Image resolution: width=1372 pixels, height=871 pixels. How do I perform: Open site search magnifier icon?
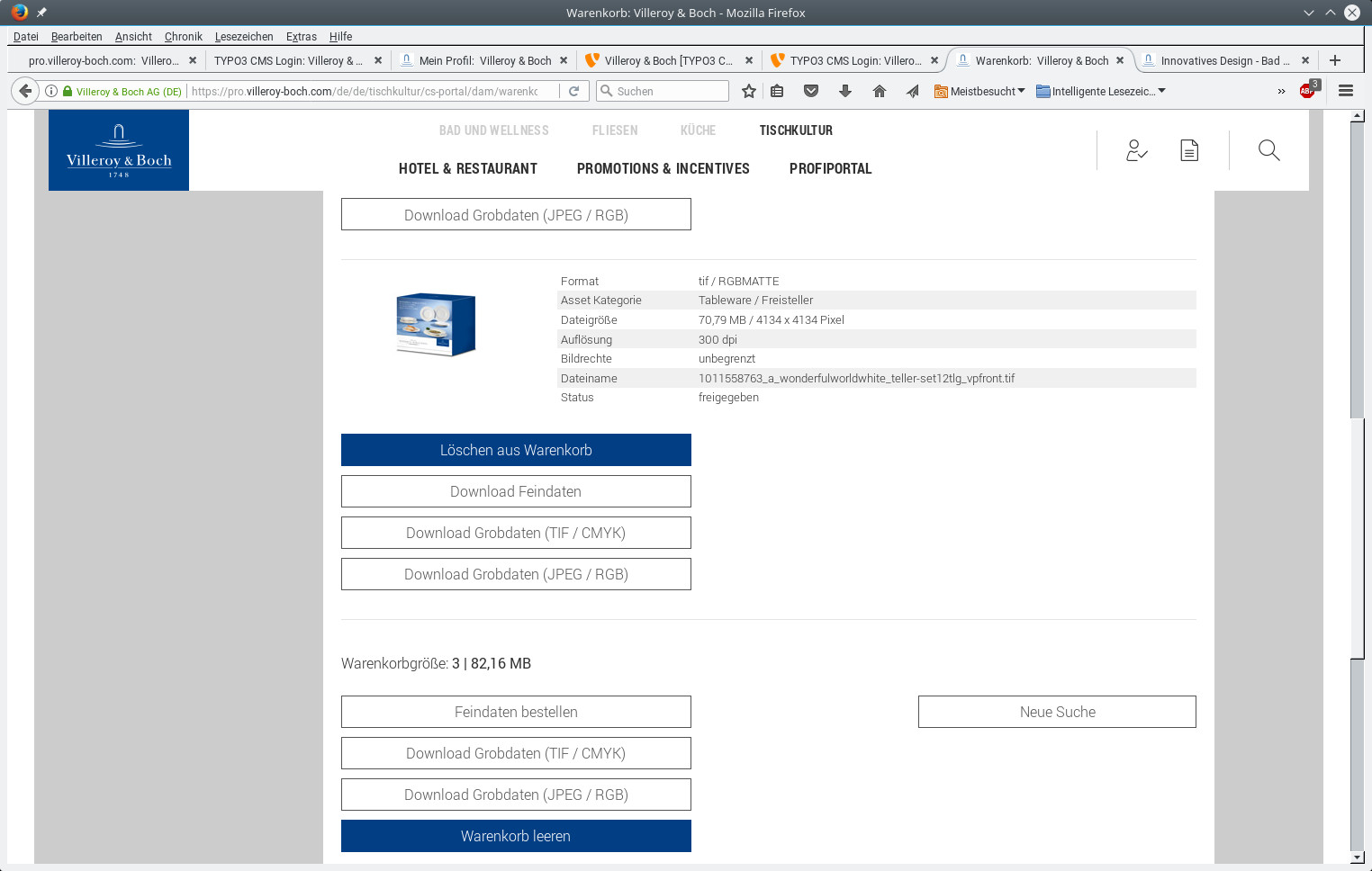point(1269,150)
